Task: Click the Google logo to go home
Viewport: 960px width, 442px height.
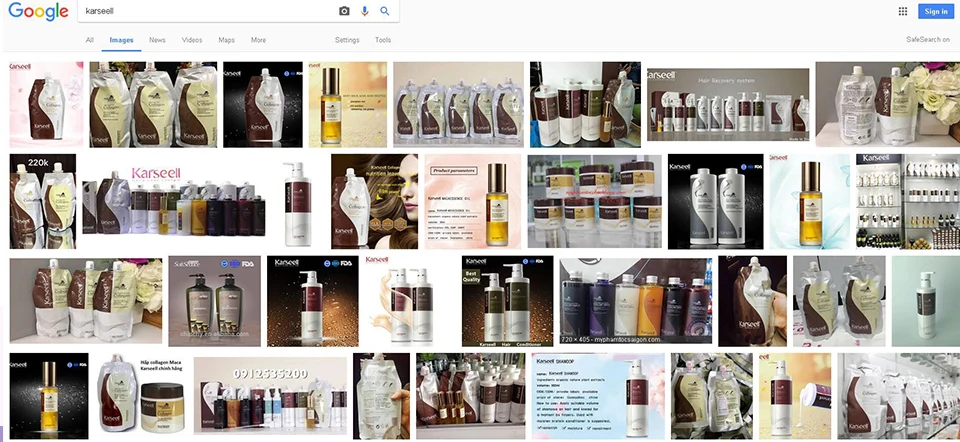Action: (x=38, y=11)
